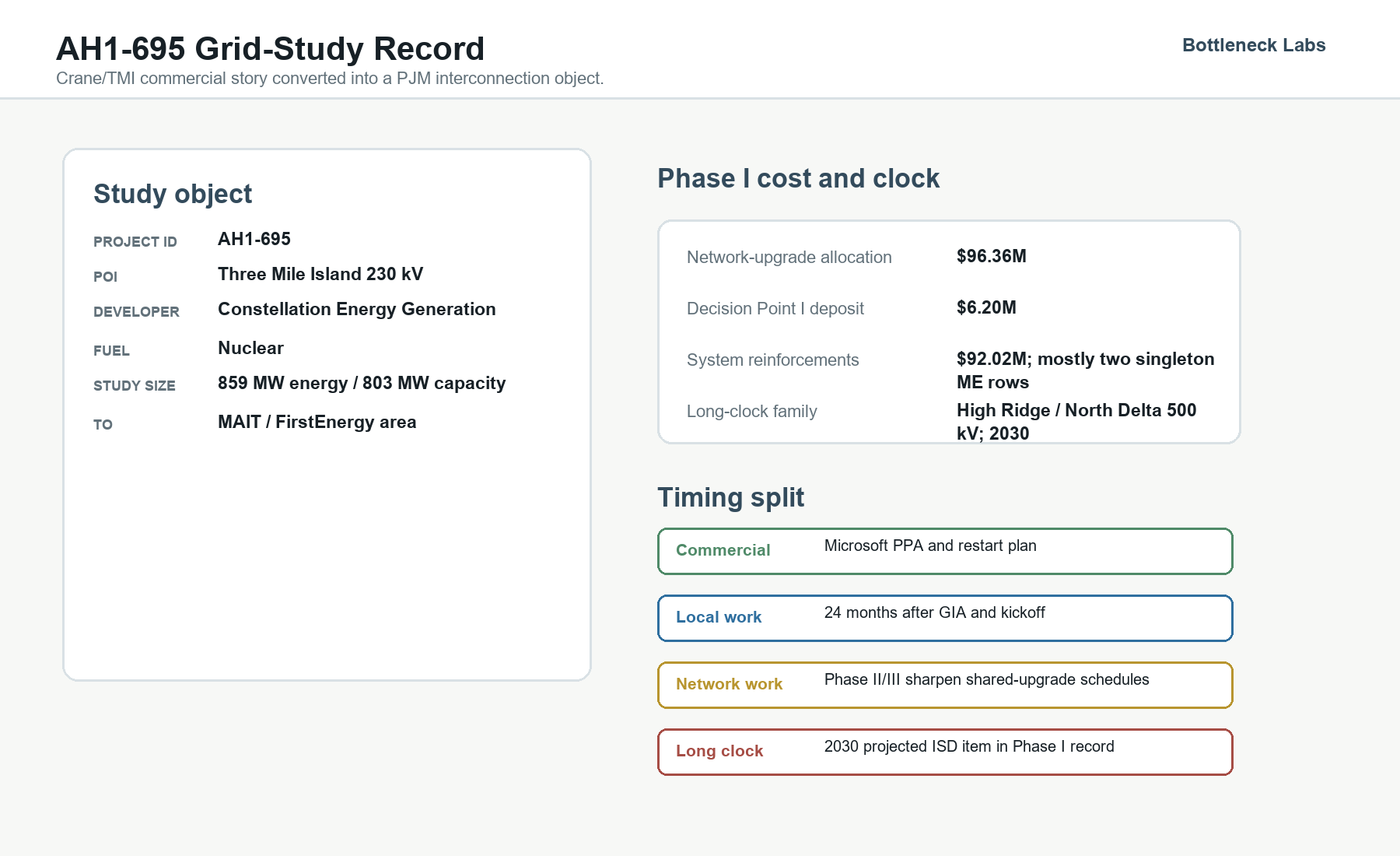Select Phase II/III sharpen shared-upgrade schedules text
The height and width of the screenshot is (856, 1400).
[987, 679]
